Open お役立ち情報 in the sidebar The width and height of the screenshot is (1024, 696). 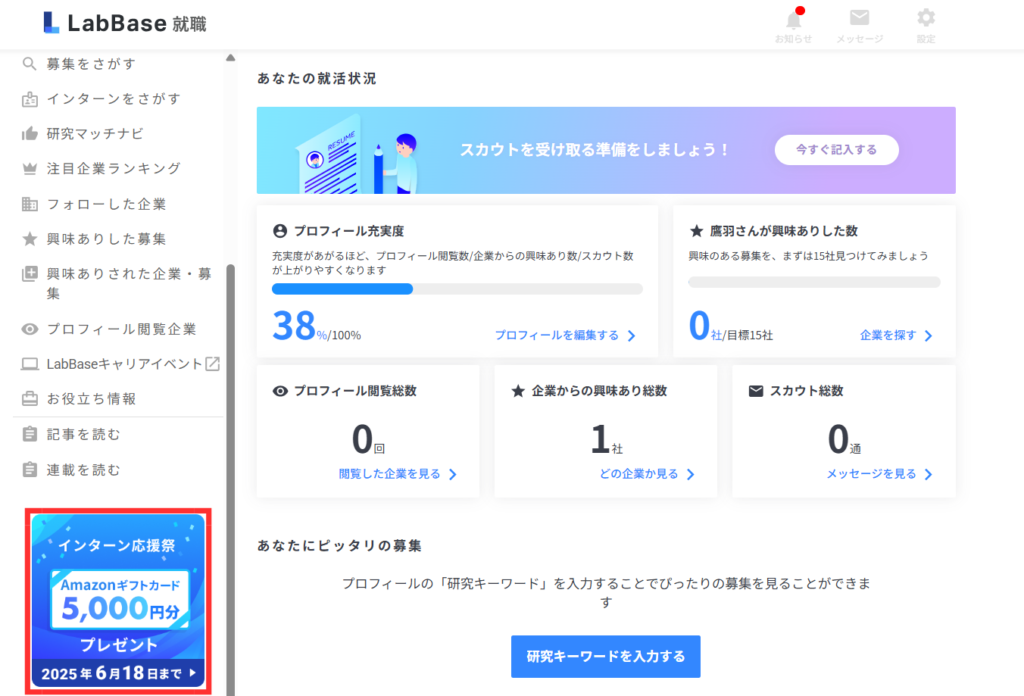91,399
